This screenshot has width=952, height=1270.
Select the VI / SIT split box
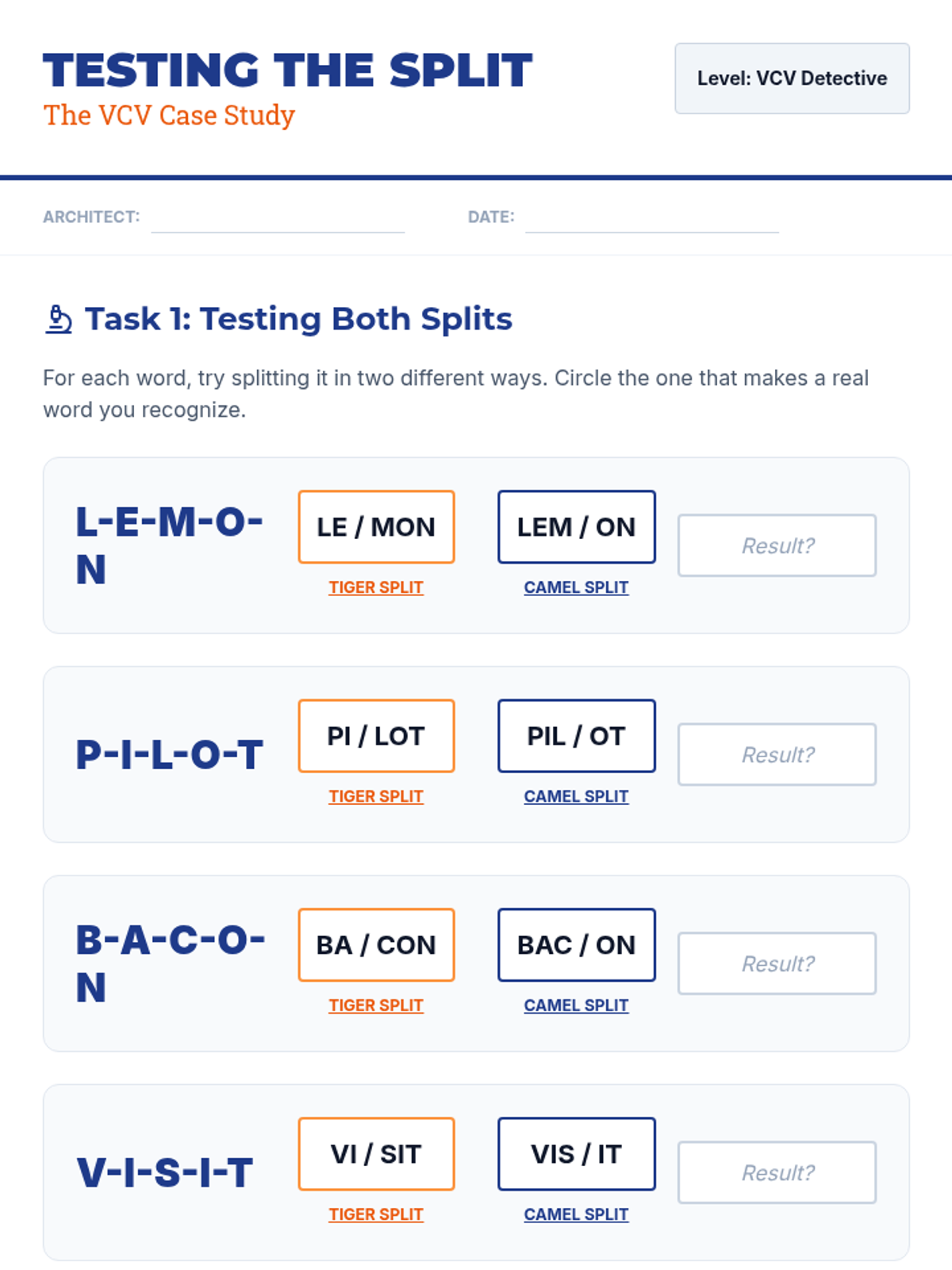coord(376,1154)
